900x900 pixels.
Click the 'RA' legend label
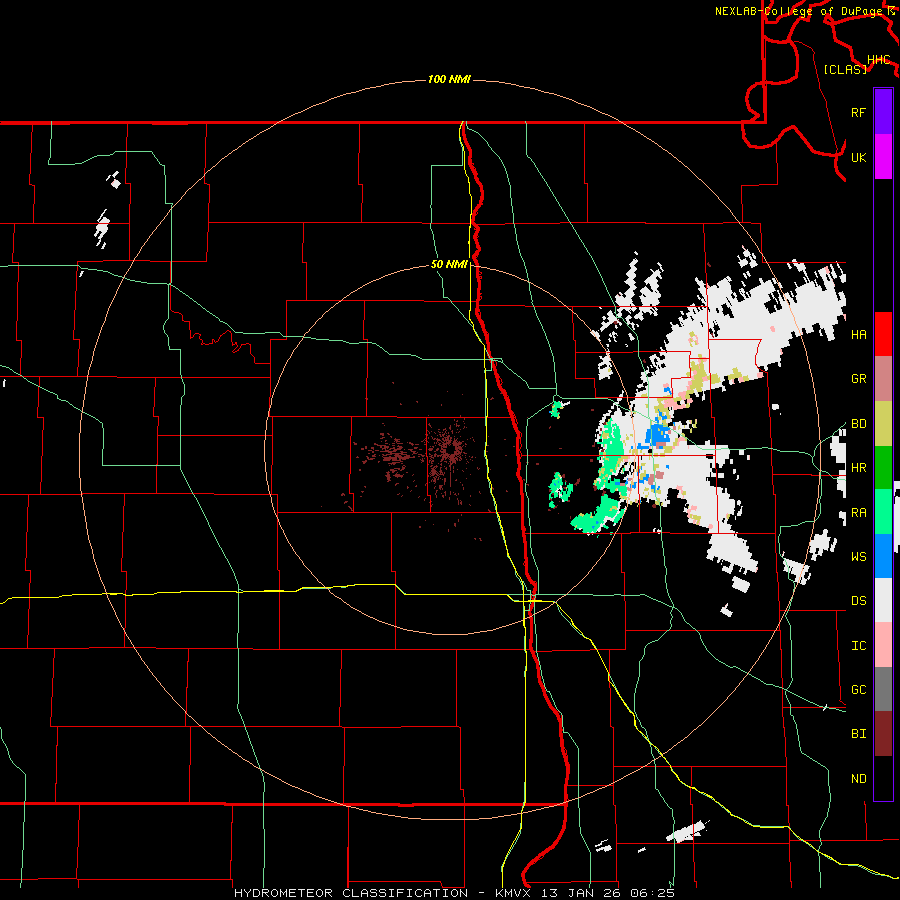pyautogui.click(x=858, y=513)
